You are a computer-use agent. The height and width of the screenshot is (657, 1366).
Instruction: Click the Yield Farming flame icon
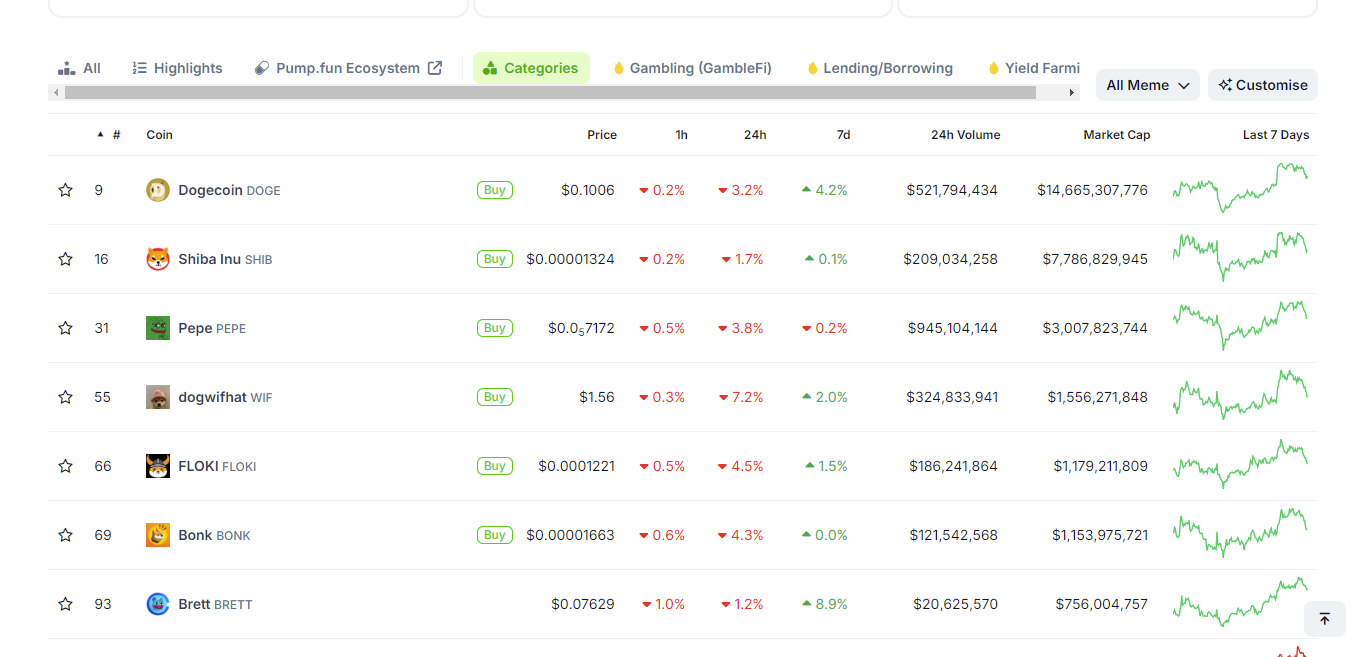[994, 68]
